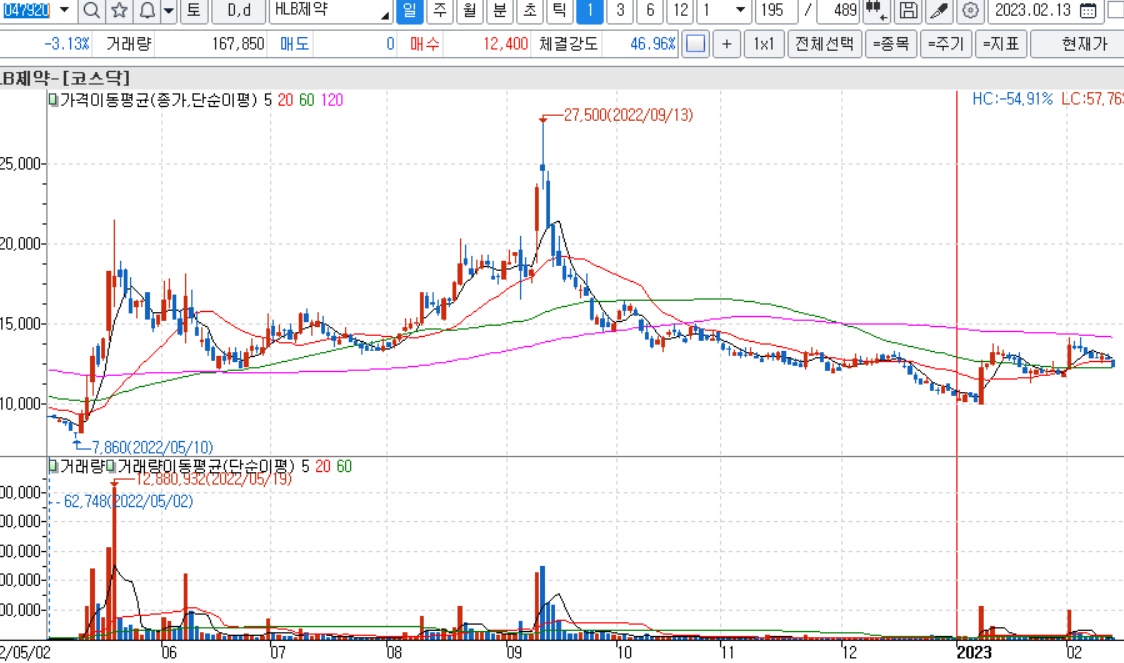
Task: Toggle the 거래량 indicator box icon
Action: pyautogui.click(x=53, y=467)
